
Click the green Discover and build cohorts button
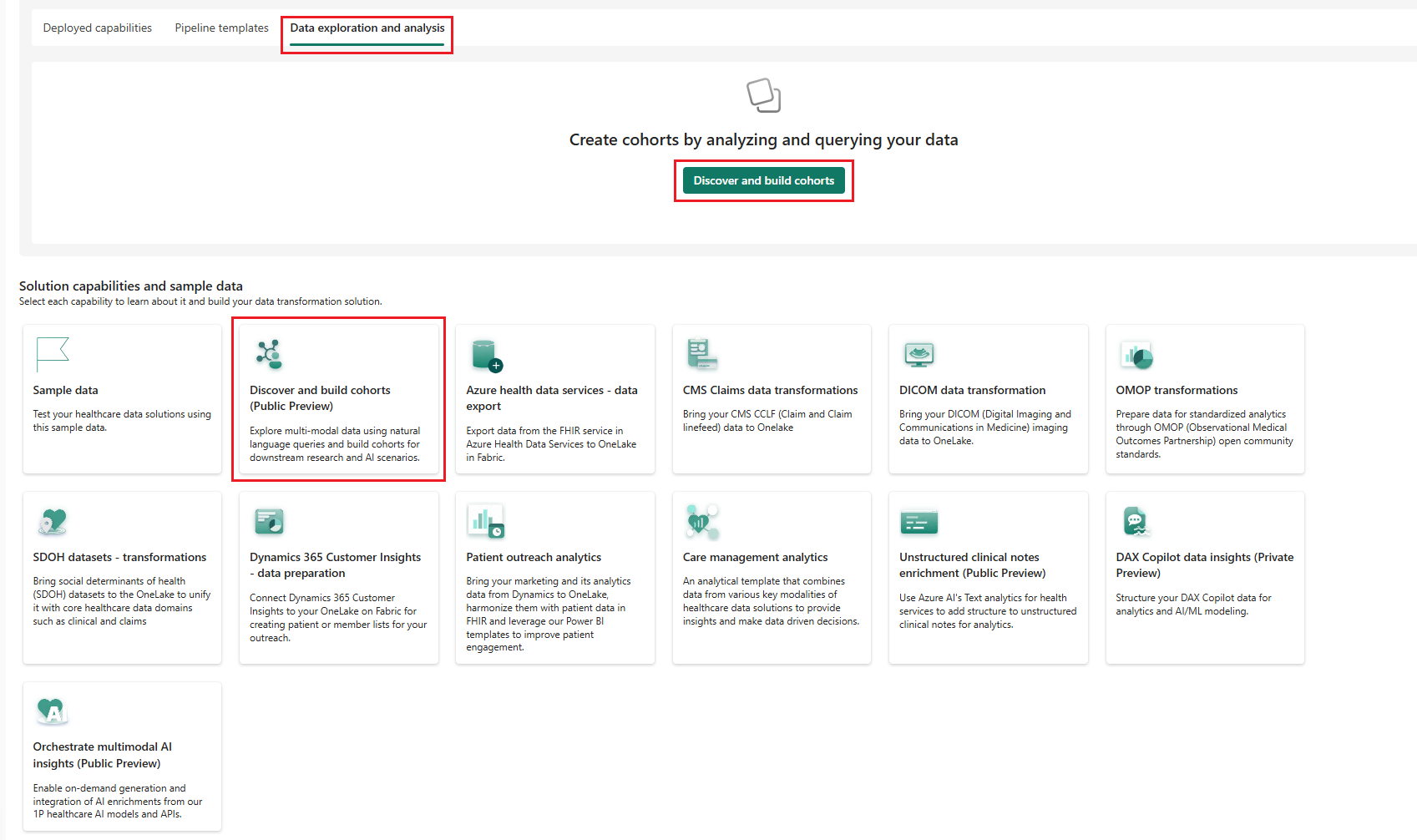pyautogui.click(x=763, y=180)
